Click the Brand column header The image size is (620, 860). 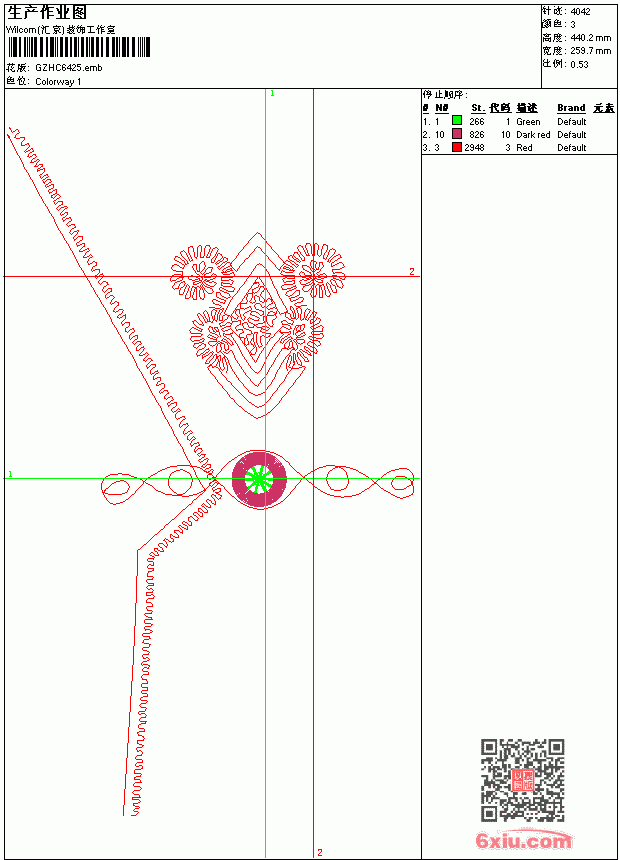pos(571,108)
